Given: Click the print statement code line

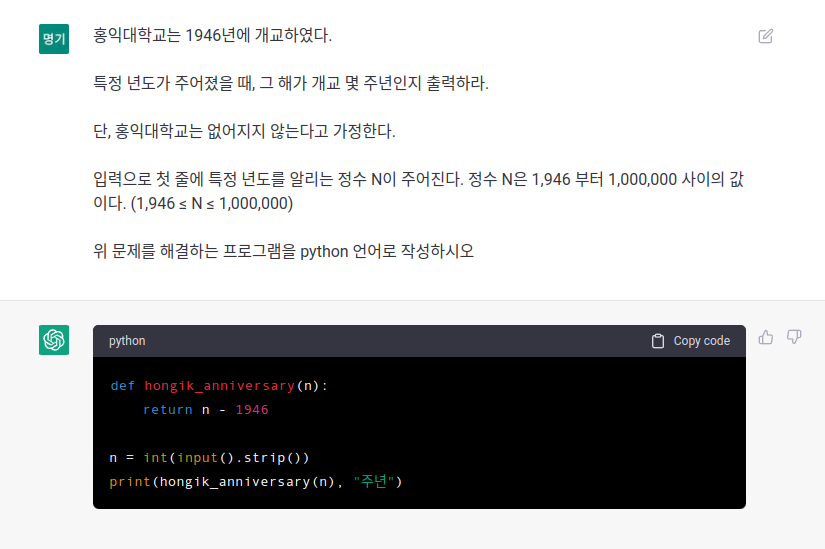Looking at the screenshot, I should [x=256, y=482].
